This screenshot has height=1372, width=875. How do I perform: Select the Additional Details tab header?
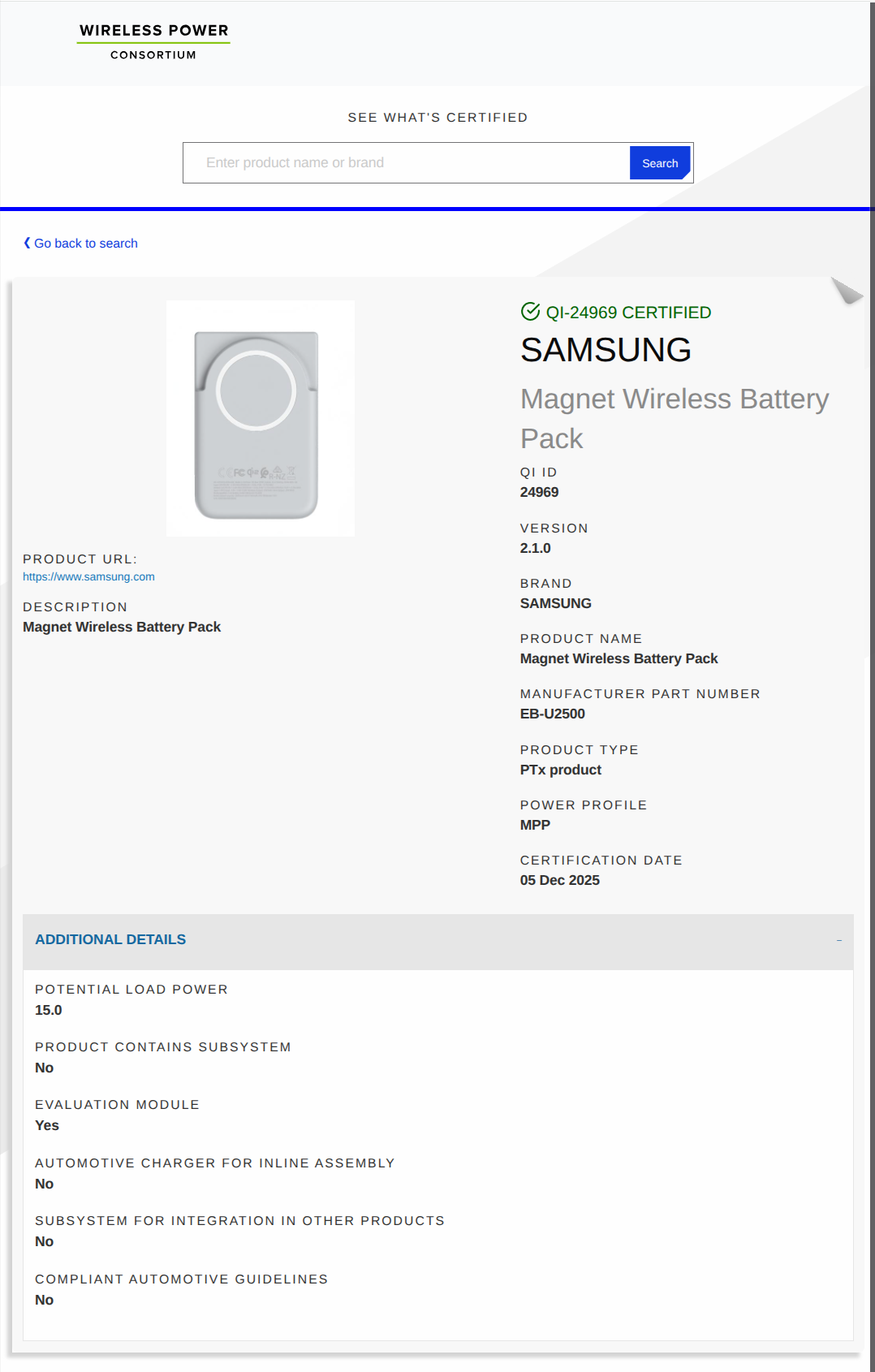(x=110, y=938)
